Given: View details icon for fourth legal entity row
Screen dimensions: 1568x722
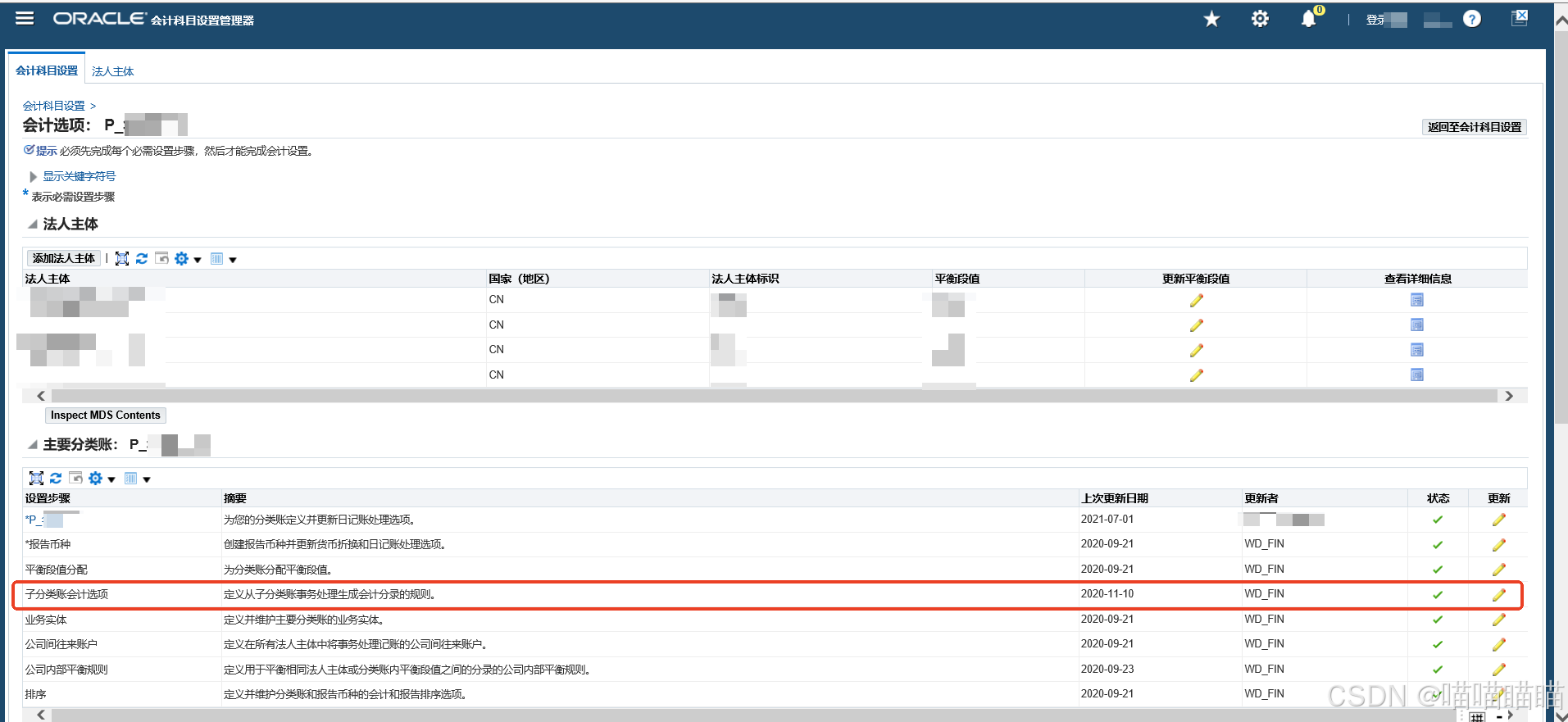Looking at the screenshot, I should [1417, 375].
